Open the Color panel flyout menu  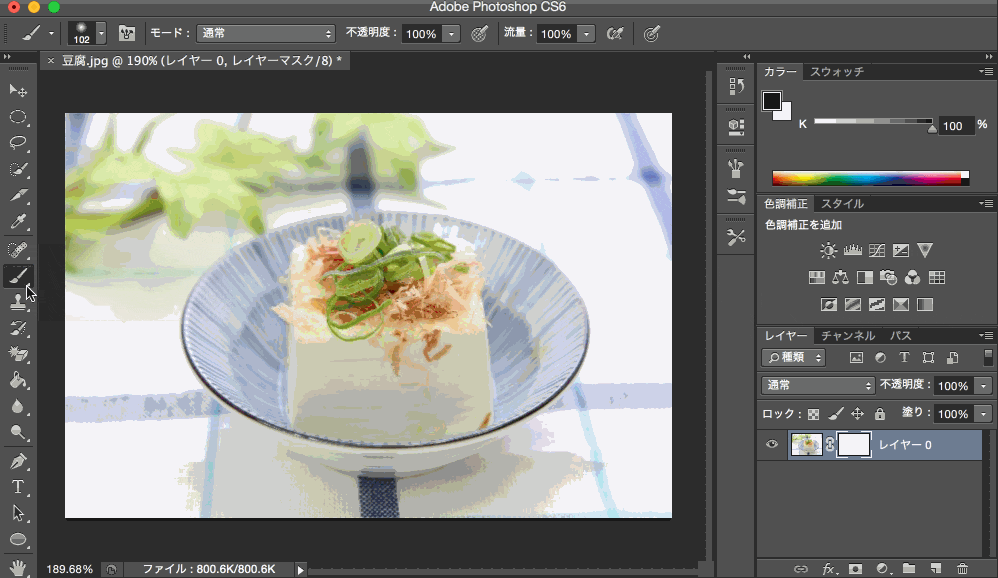click(986, 72)
